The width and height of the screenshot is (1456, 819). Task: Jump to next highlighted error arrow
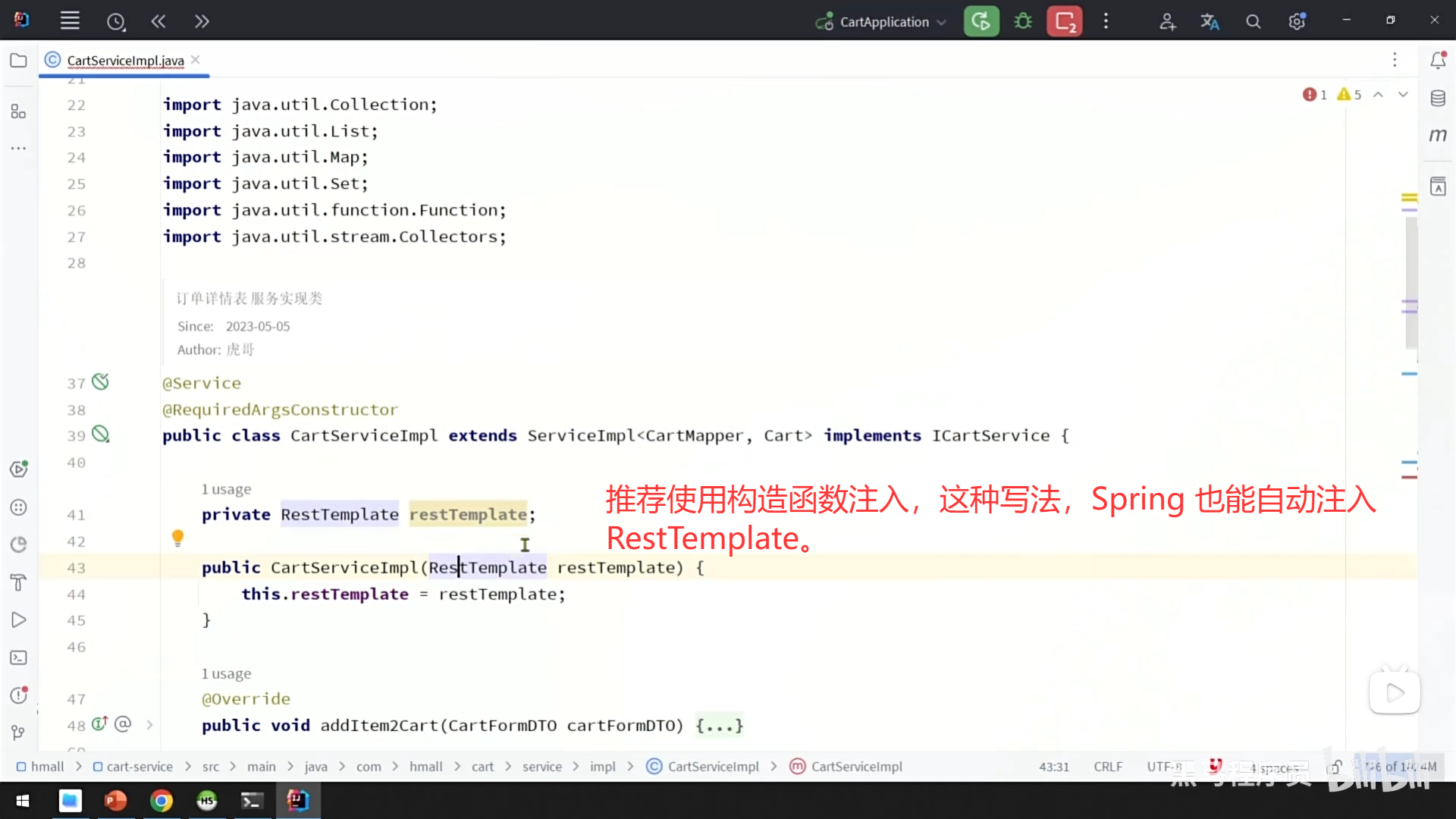click(x=1403, y=95)
